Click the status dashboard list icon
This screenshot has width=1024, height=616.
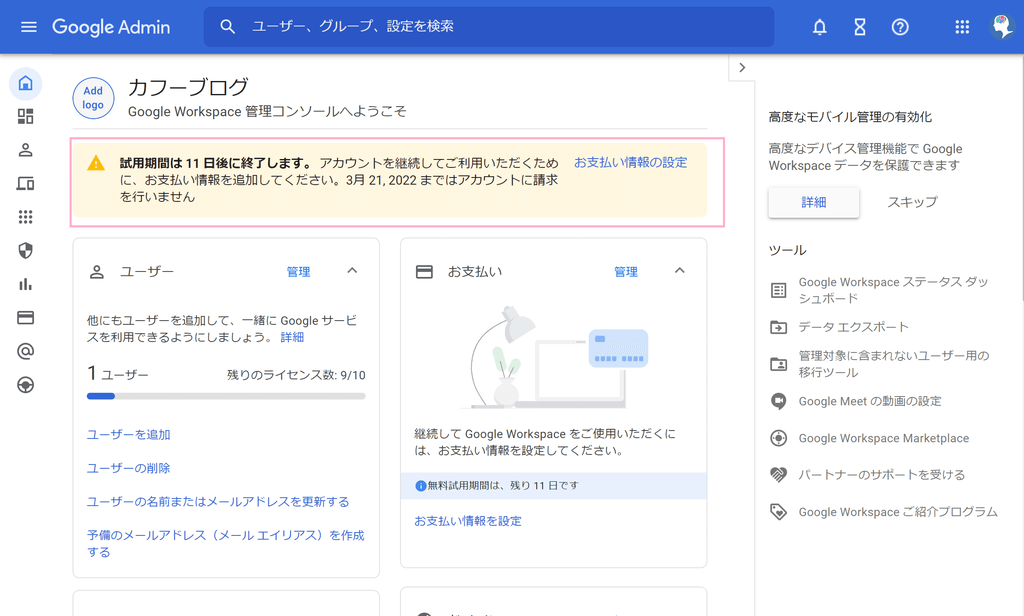coord(778,290)
